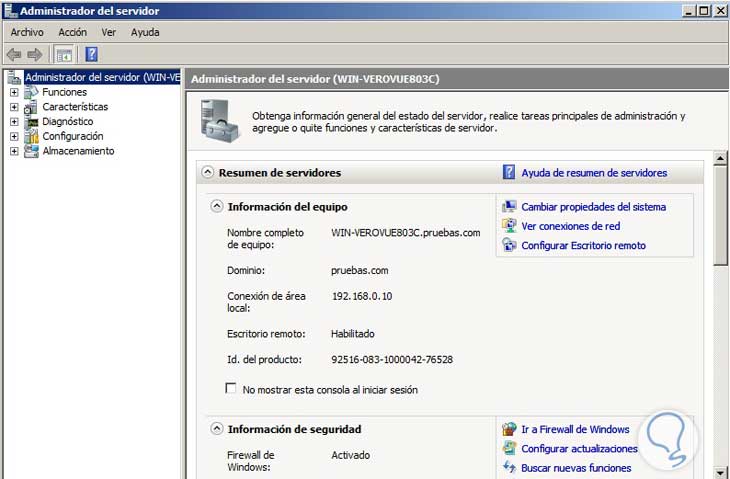Select the Diagnóstico tree item label
730x479 pixels.
pos(68,122)
